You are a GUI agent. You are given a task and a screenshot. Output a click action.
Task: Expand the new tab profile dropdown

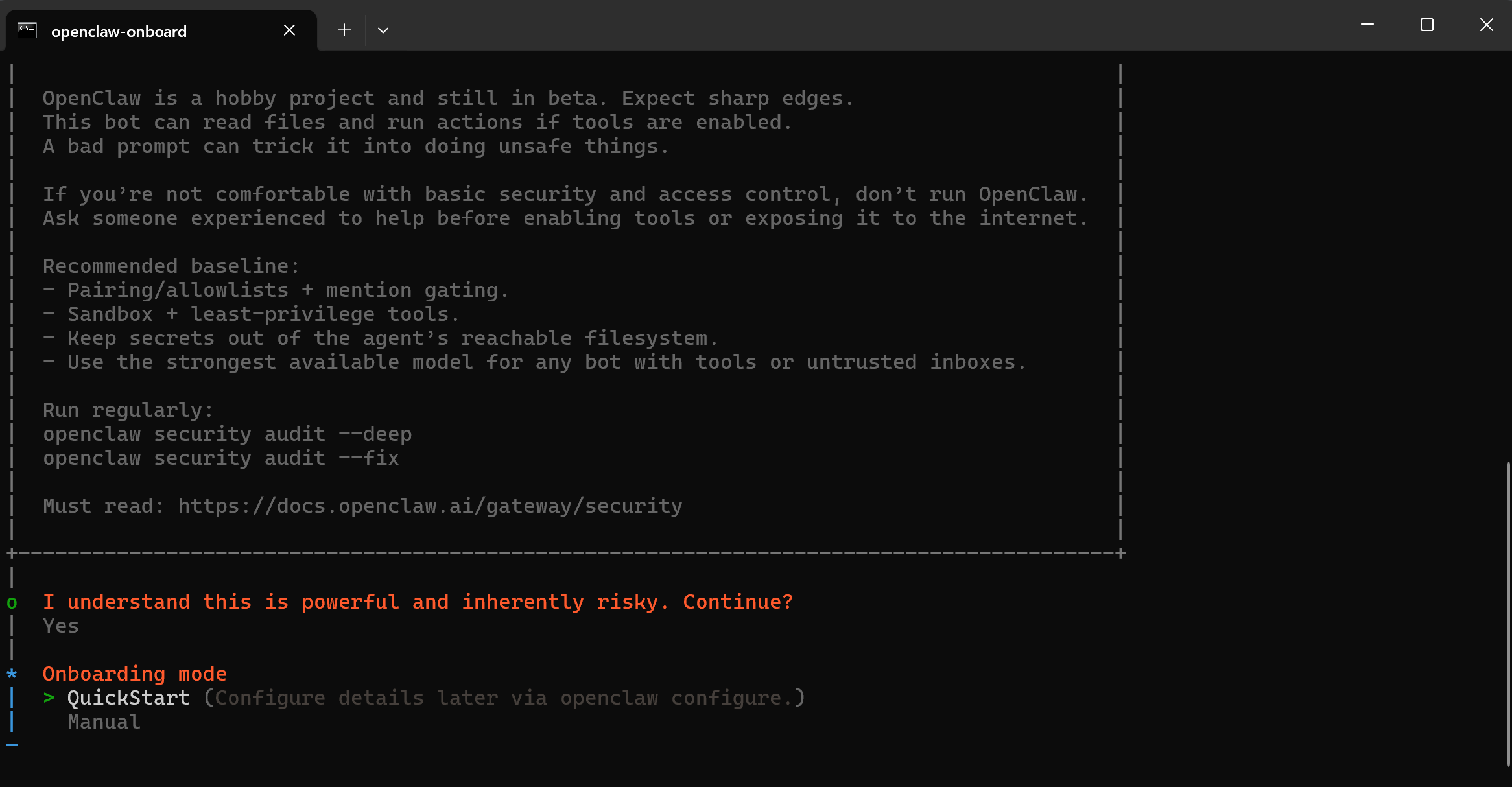click(x=383, y=30)
